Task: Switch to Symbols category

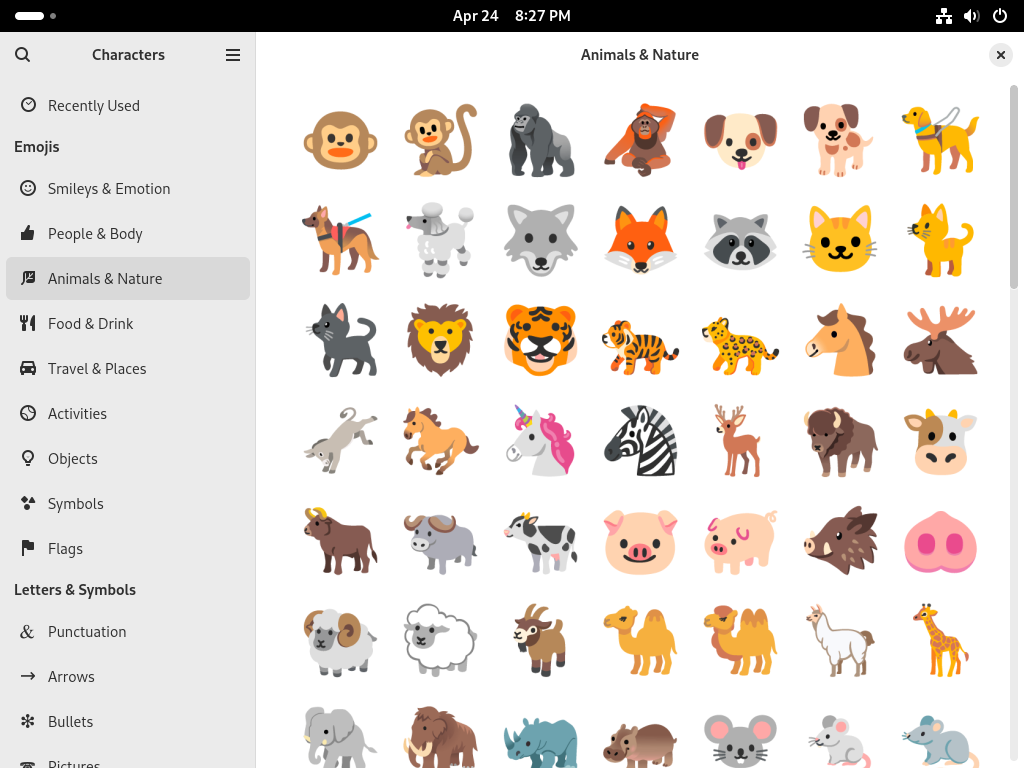Action: [x=128, y=504]
